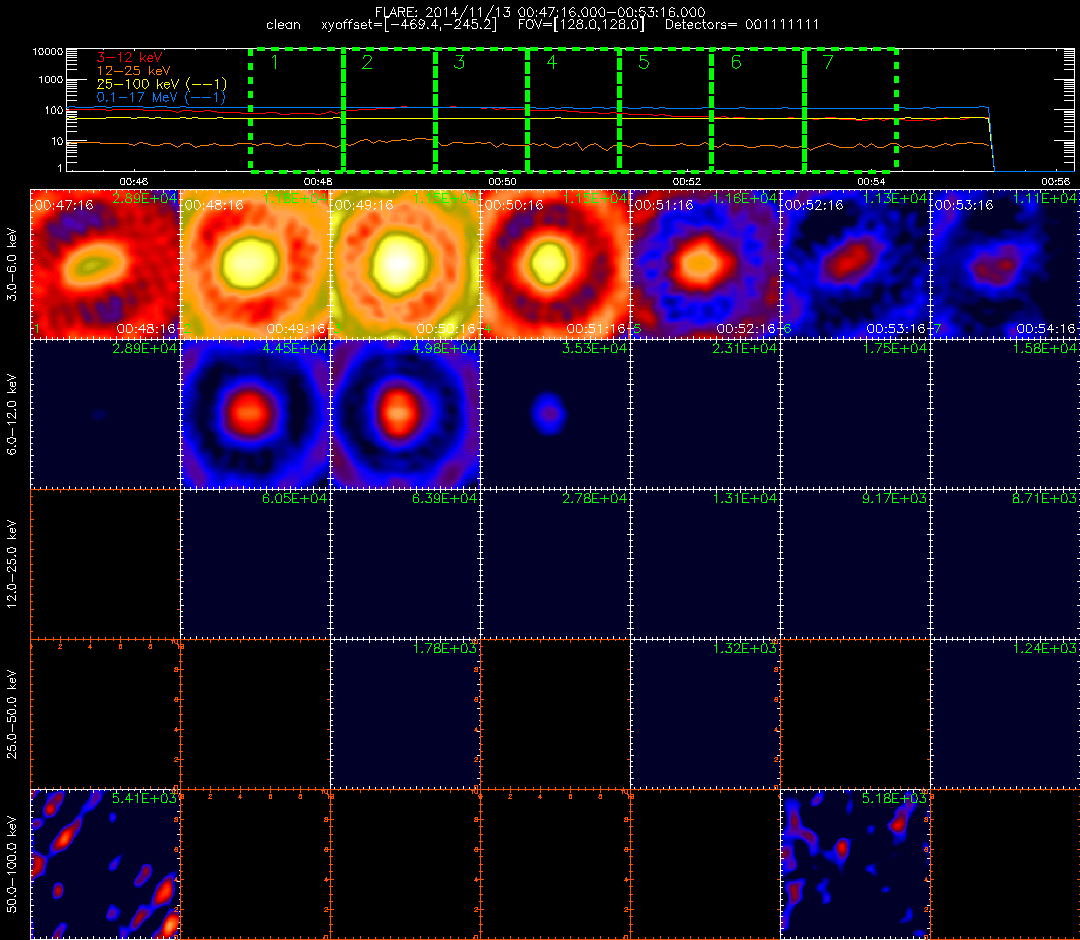Screen dimensions: 1080x940
Task: Click the 'xyoffset=[-469.4,-245.2]' text
Action: click(408, 25)
